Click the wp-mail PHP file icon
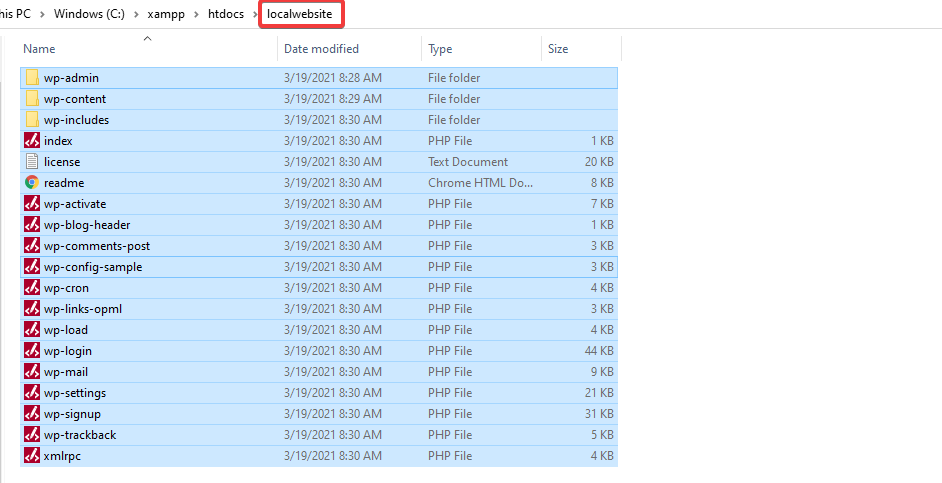This screenshot has width=942, height=483. tap(32, 372)
